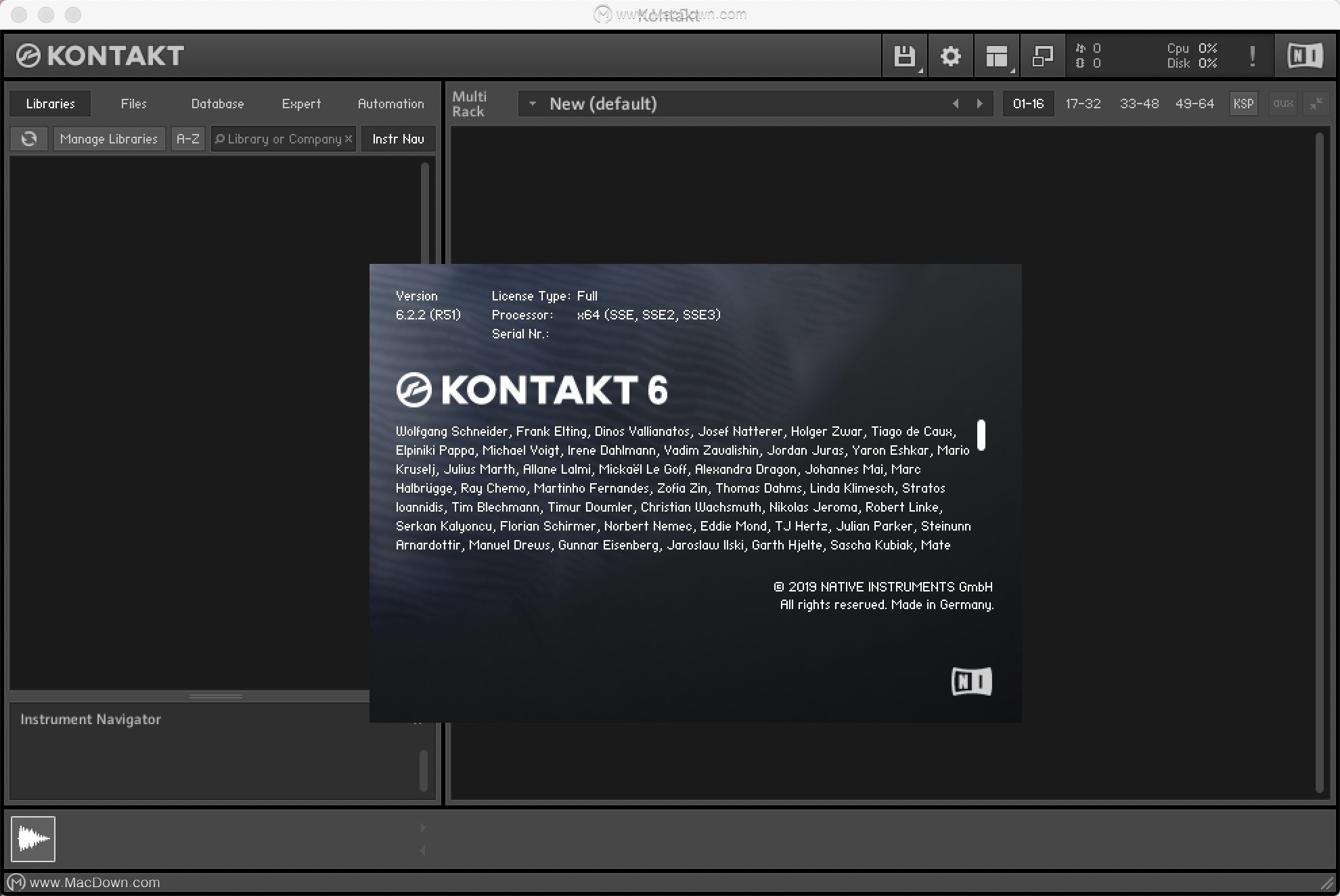The height and width of the screenshot is (896, 1340).
Task: Click the About dialog credits scrollbar
Action: click(981, 434)
